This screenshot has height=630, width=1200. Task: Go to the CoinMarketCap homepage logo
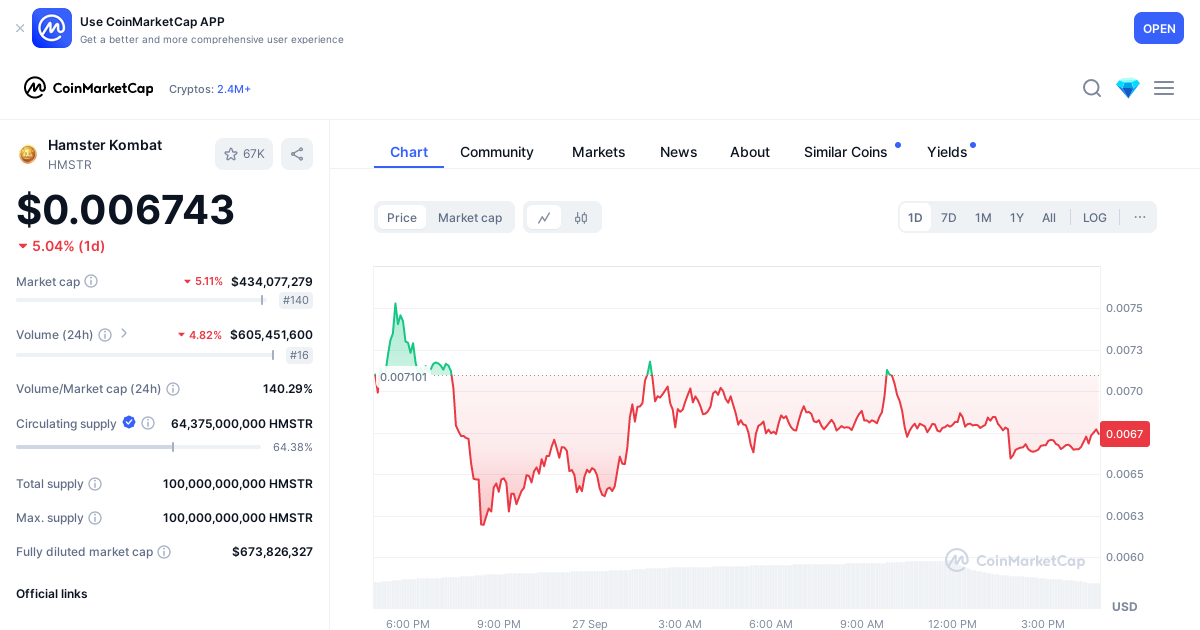pos(89,88)
